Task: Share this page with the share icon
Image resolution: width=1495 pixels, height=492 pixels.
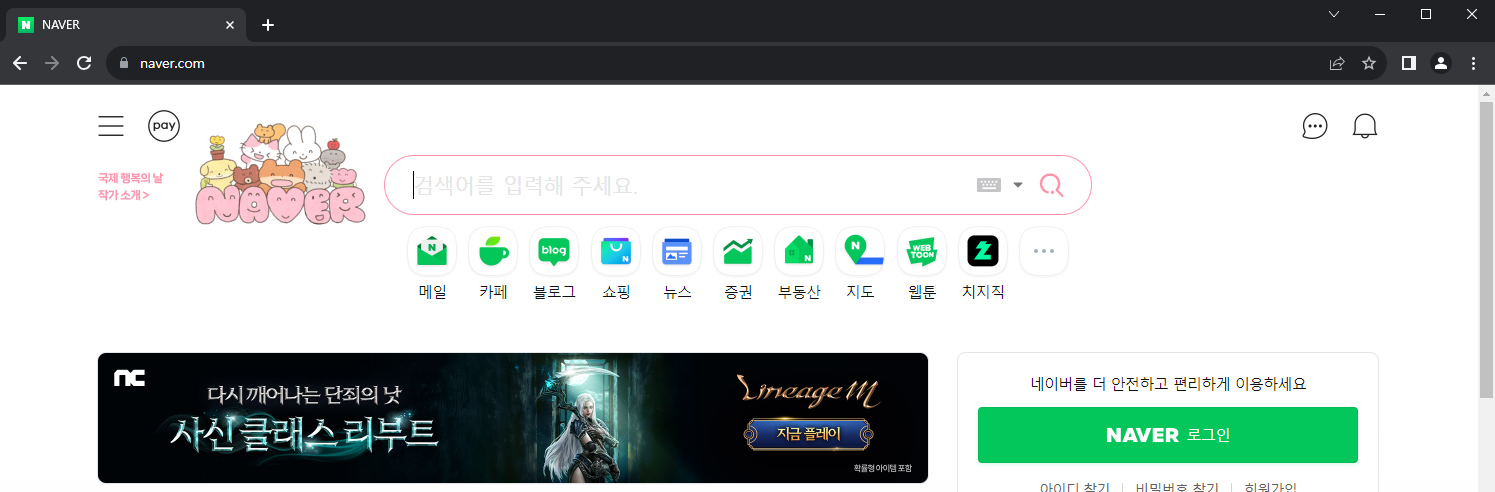Action: coord(1337,63)
